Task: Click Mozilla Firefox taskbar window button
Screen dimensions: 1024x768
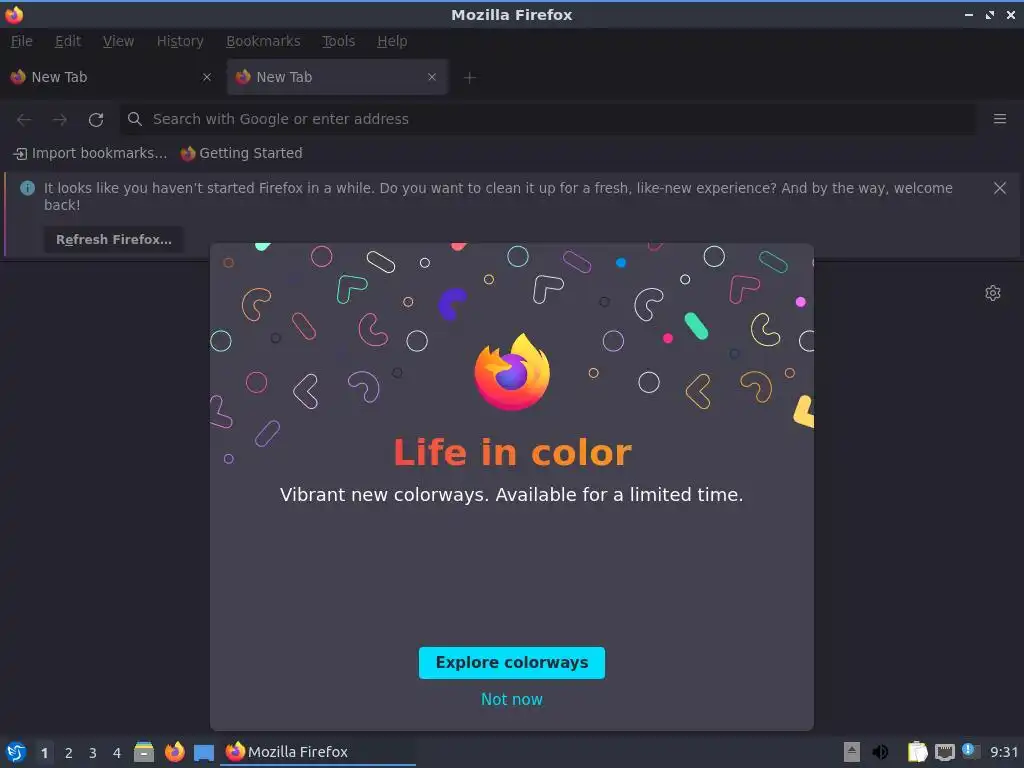Action: [x=319, y=752]
